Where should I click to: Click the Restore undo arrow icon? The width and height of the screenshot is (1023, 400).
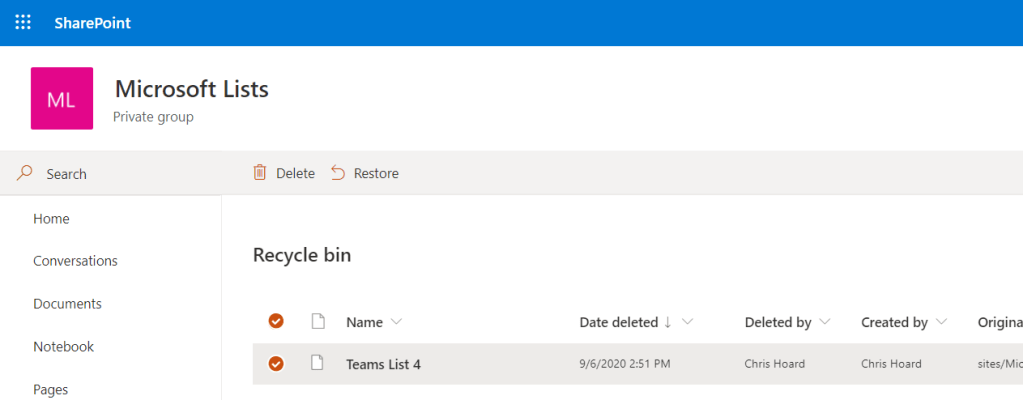point(338,173)
